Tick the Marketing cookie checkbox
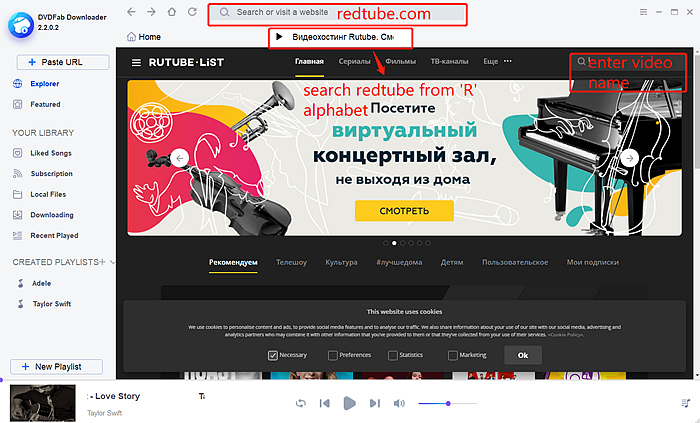 pos(452,355)
